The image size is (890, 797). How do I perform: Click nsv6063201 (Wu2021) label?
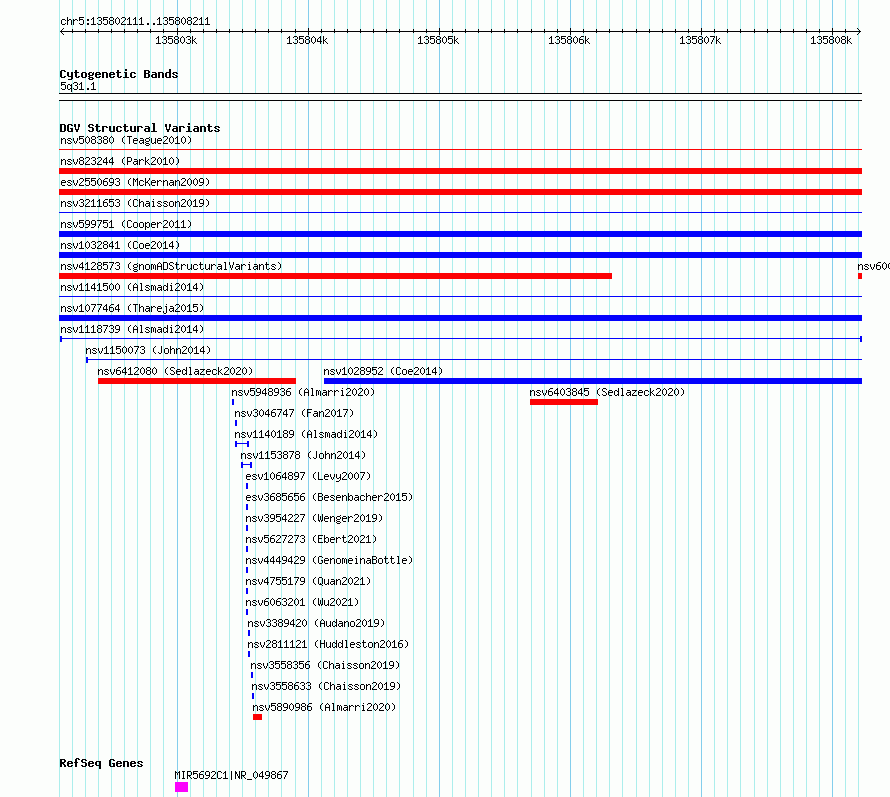(x=303, y=602)
